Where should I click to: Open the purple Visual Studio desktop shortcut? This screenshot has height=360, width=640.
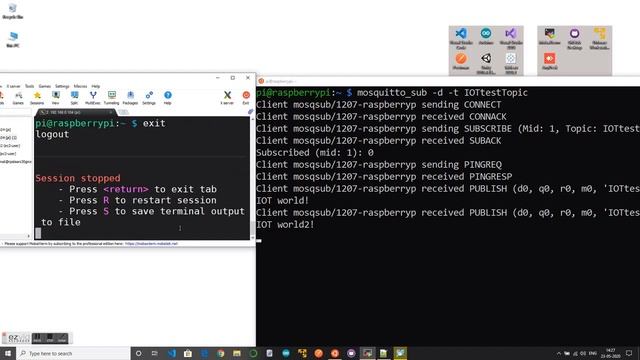[511, 38]
